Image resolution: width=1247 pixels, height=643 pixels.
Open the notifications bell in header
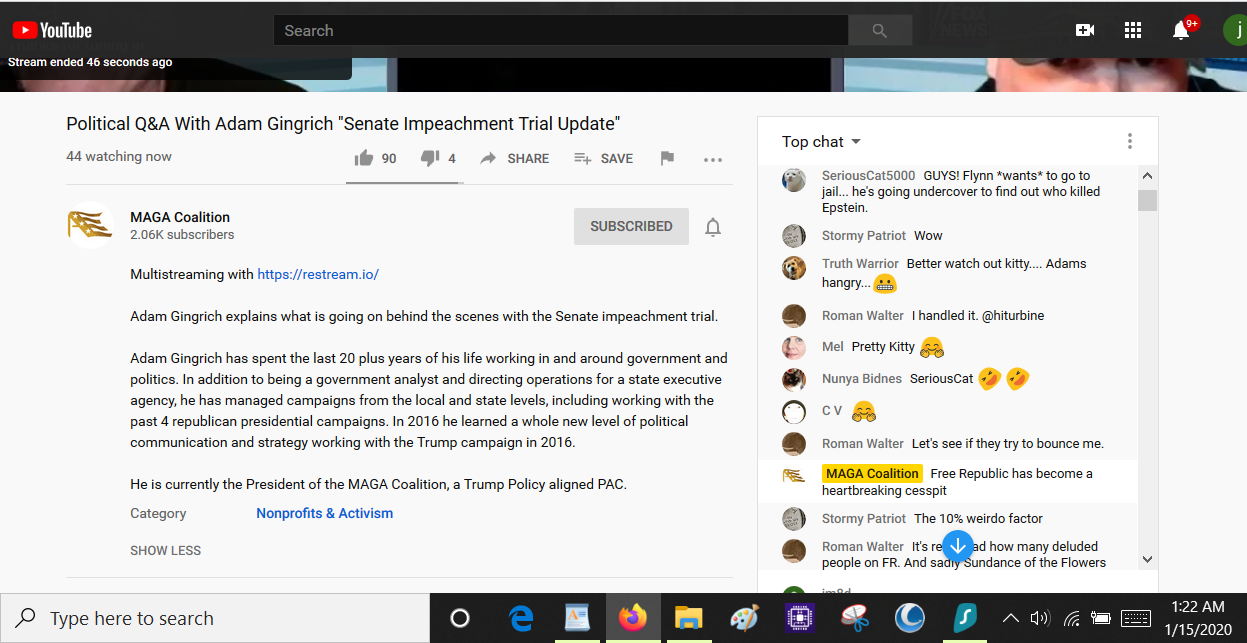1181,31
